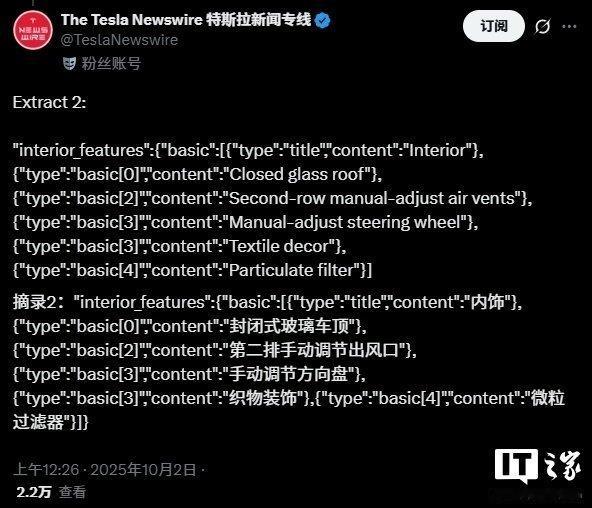This screenshot has height=508, width=592.
Task: Click the 上午12:26 timestamp link
Action: click(46, 470)
